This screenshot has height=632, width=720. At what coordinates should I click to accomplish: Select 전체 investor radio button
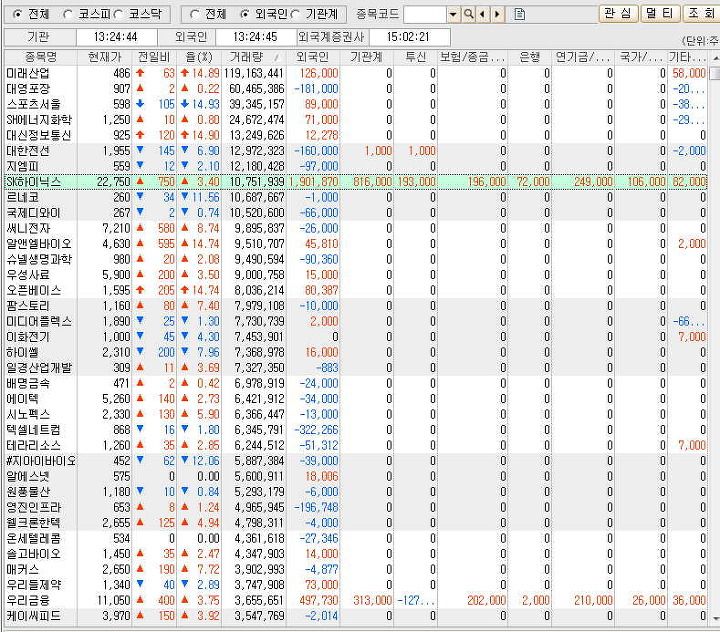pyautogui.click(x=194, y=15)
